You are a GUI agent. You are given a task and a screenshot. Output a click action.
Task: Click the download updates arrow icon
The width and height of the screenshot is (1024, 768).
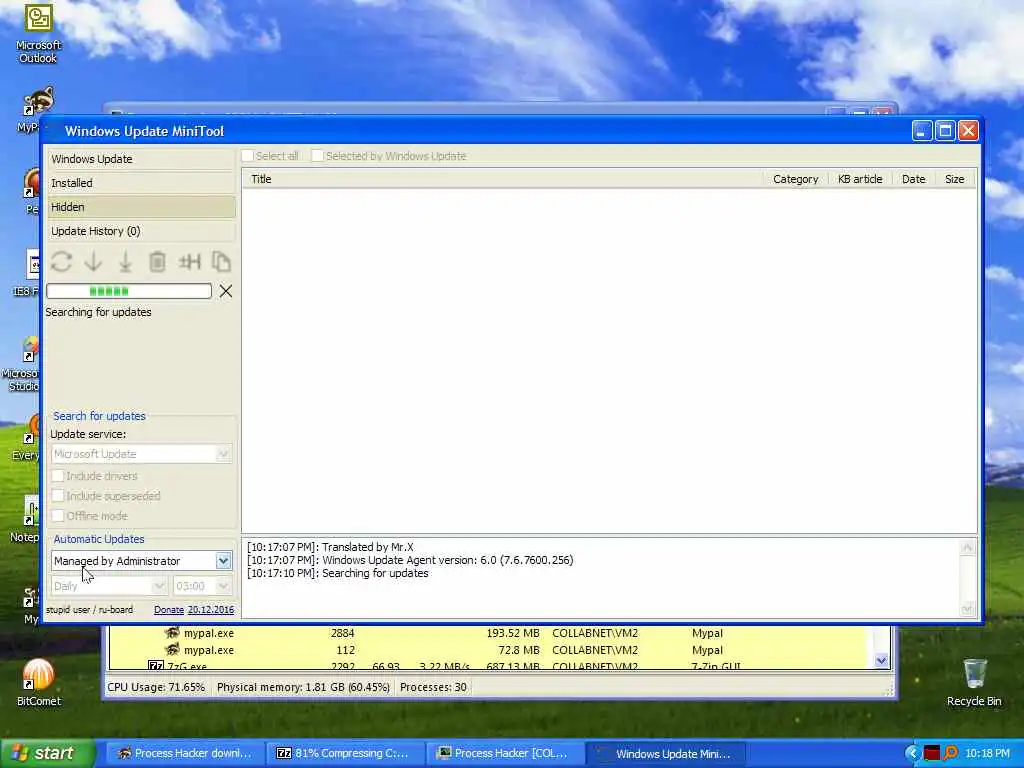point(93,262)
